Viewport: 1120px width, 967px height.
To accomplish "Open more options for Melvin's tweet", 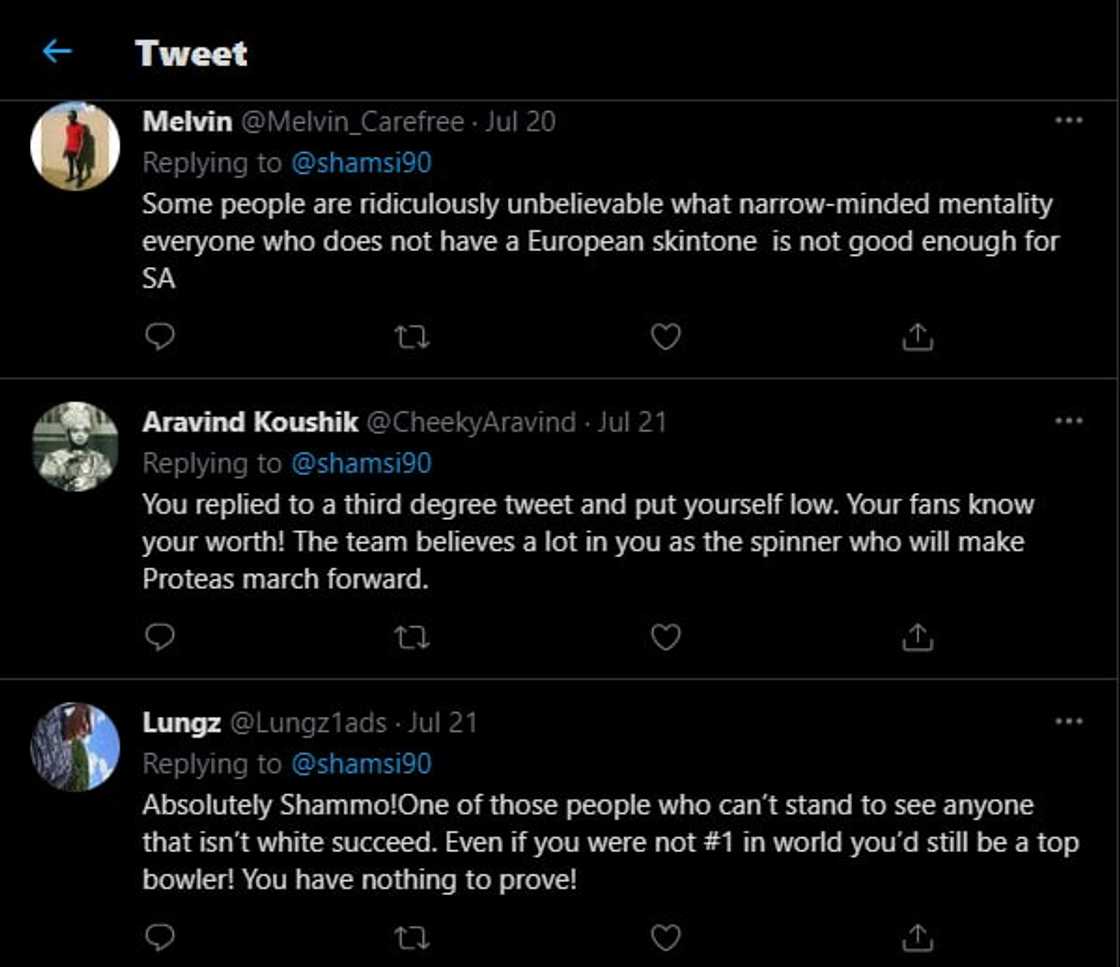I will (x=1068, y=121).
